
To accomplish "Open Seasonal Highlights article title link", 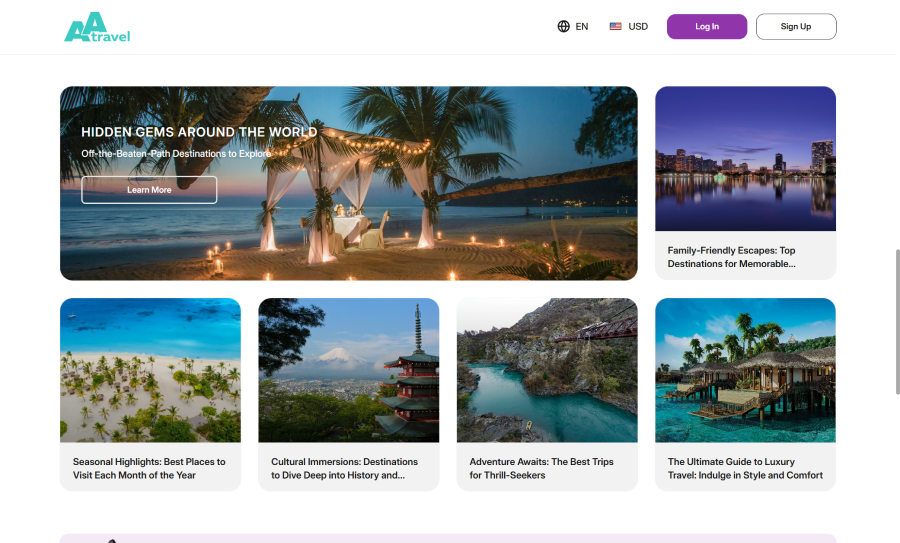I will coord(149,468).
